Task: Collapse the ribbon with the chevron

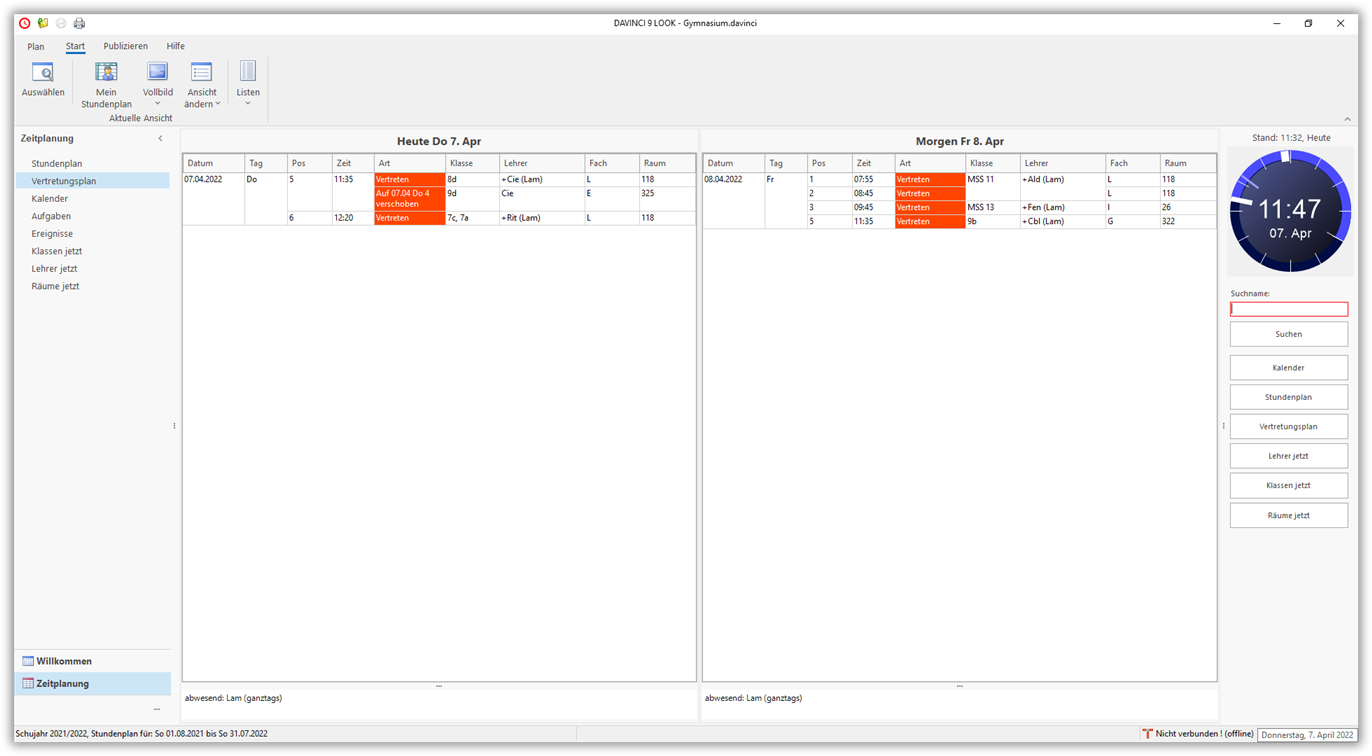Action: tap(1347, 119)
